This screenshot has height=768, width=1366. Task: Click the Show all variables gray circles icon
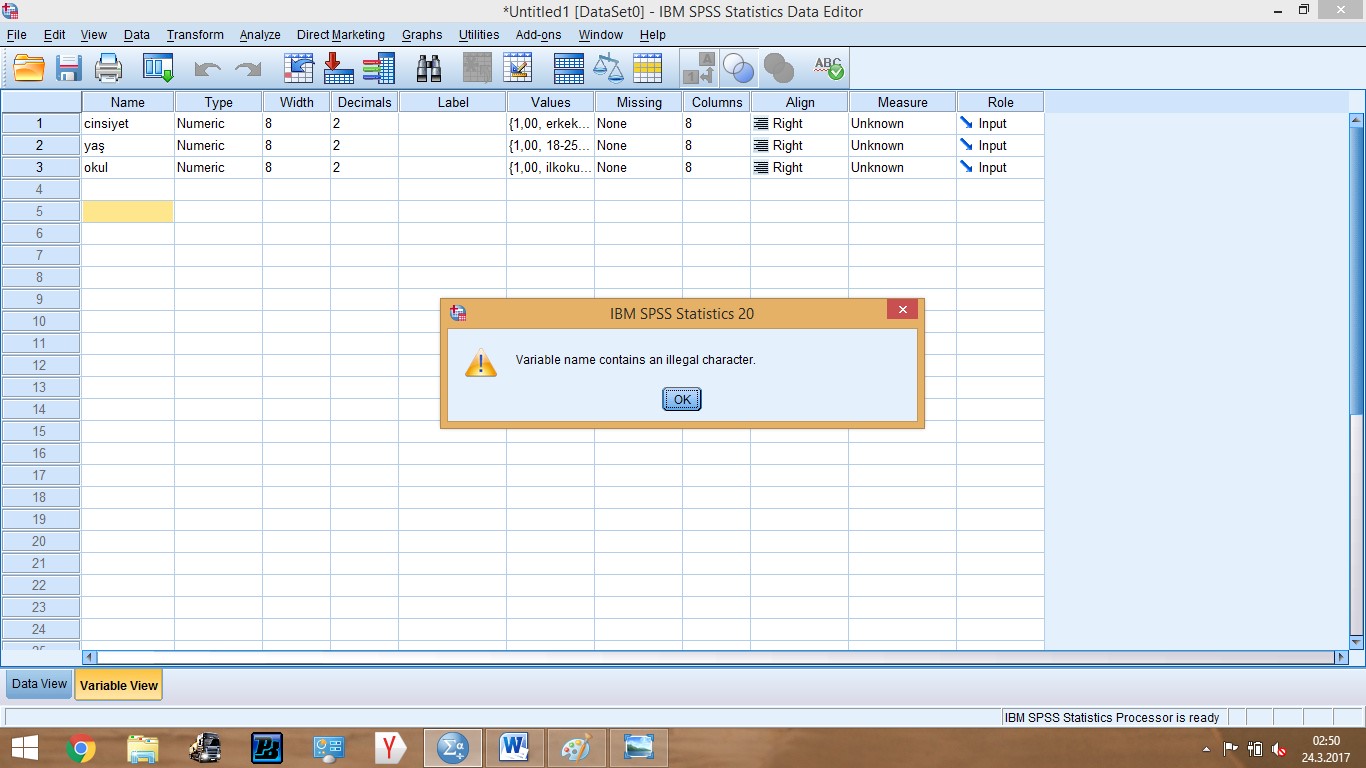pos(778,68)
